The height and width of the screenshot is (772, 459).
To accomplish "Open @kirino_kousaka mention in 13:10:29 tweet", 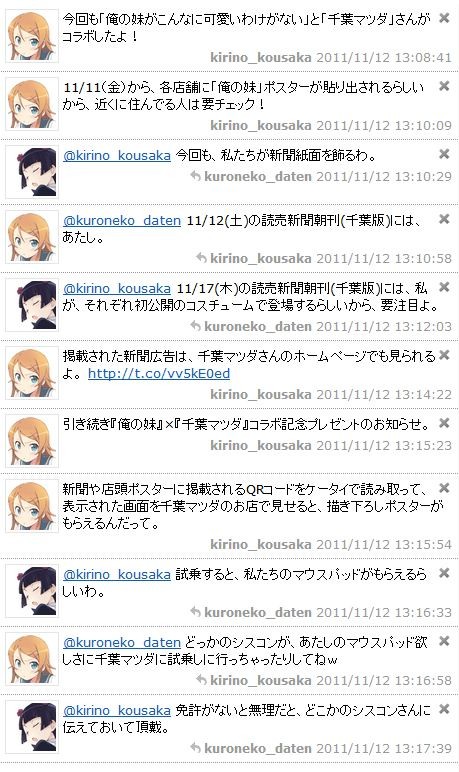I will [117, 156].
